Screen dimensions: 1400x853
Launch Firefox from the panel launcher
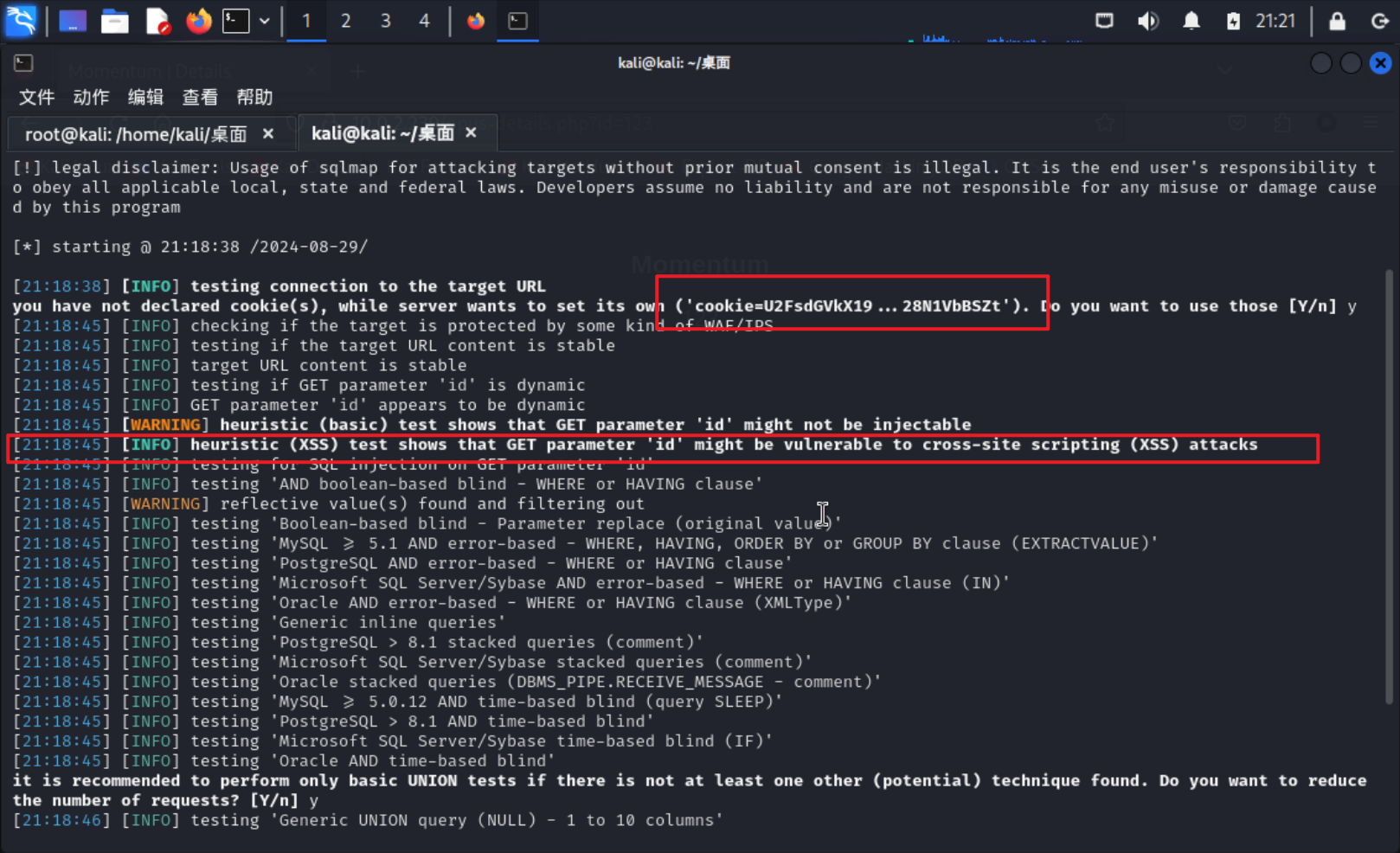click(199, 21)
